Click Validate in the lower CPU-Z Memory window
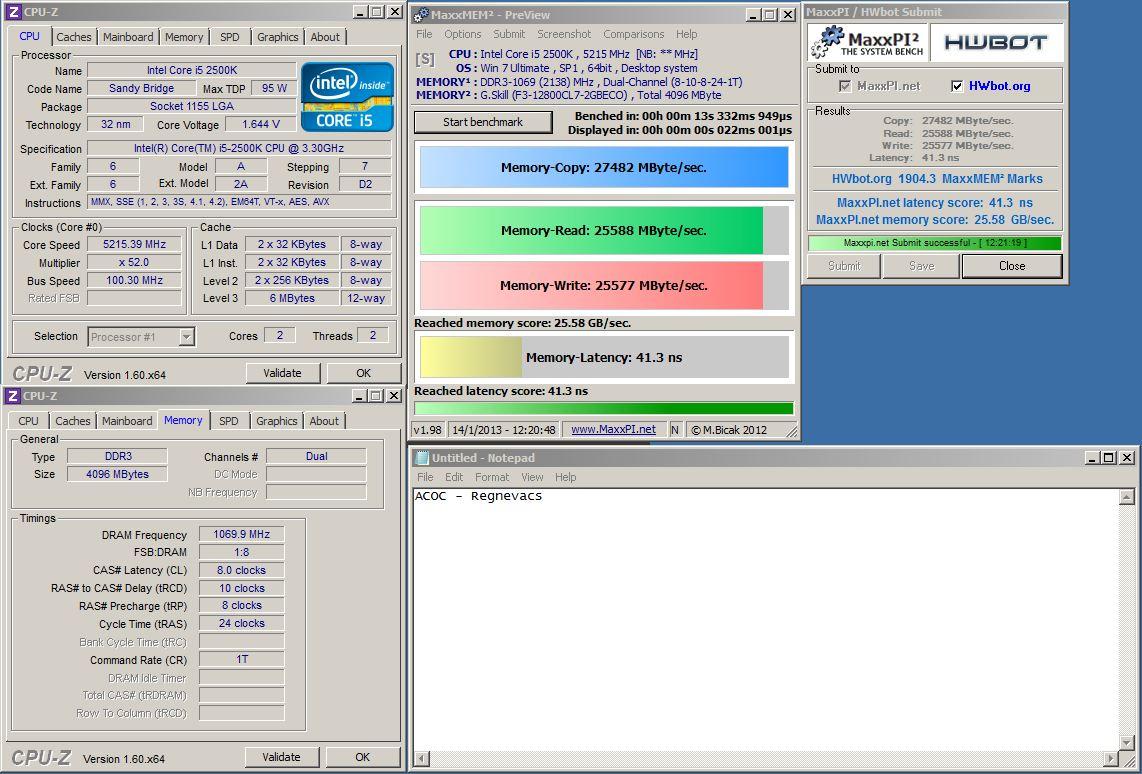 282,757
